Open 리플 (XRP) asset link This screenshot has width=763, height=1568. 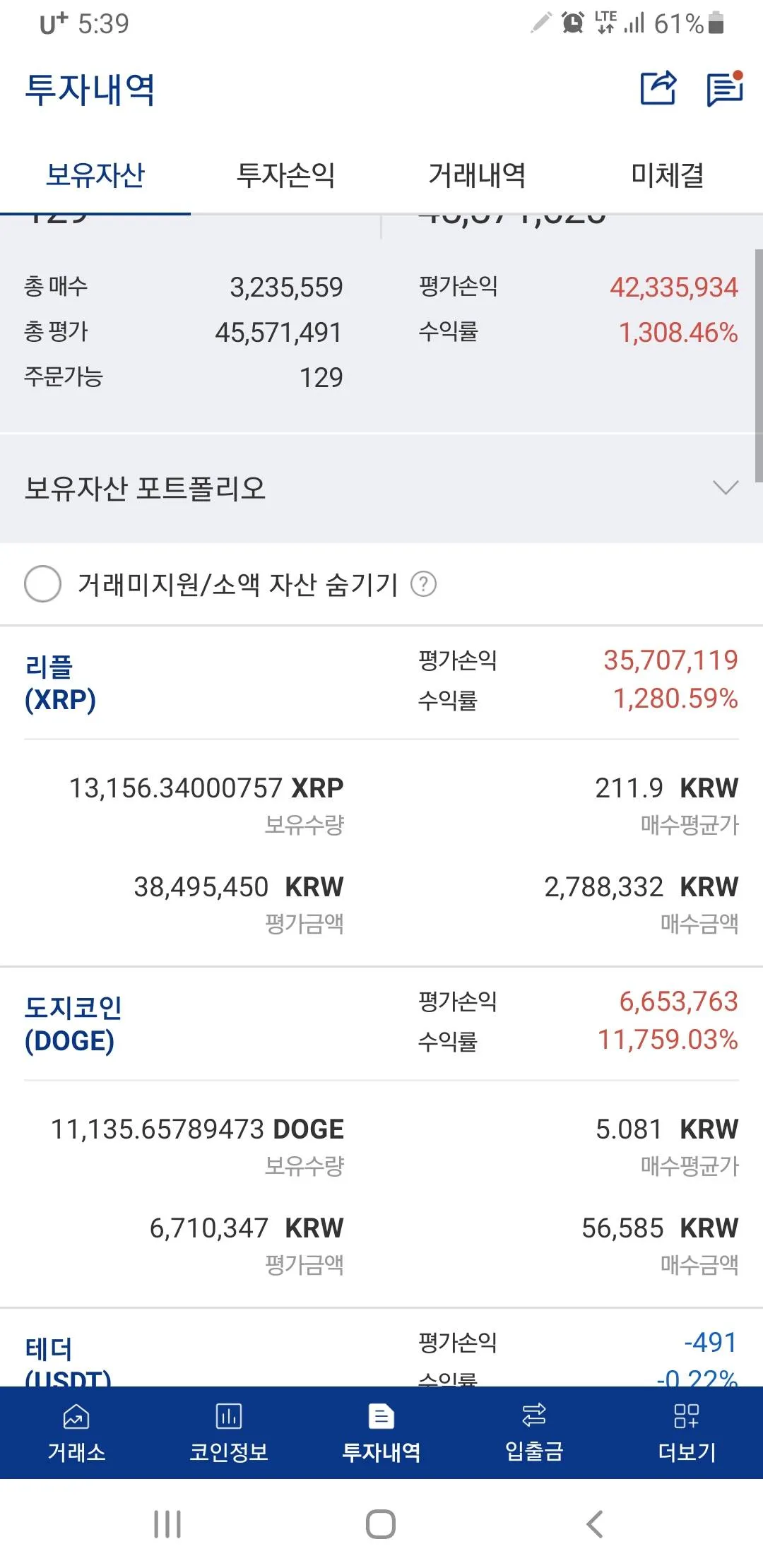[x=60, y=682]
